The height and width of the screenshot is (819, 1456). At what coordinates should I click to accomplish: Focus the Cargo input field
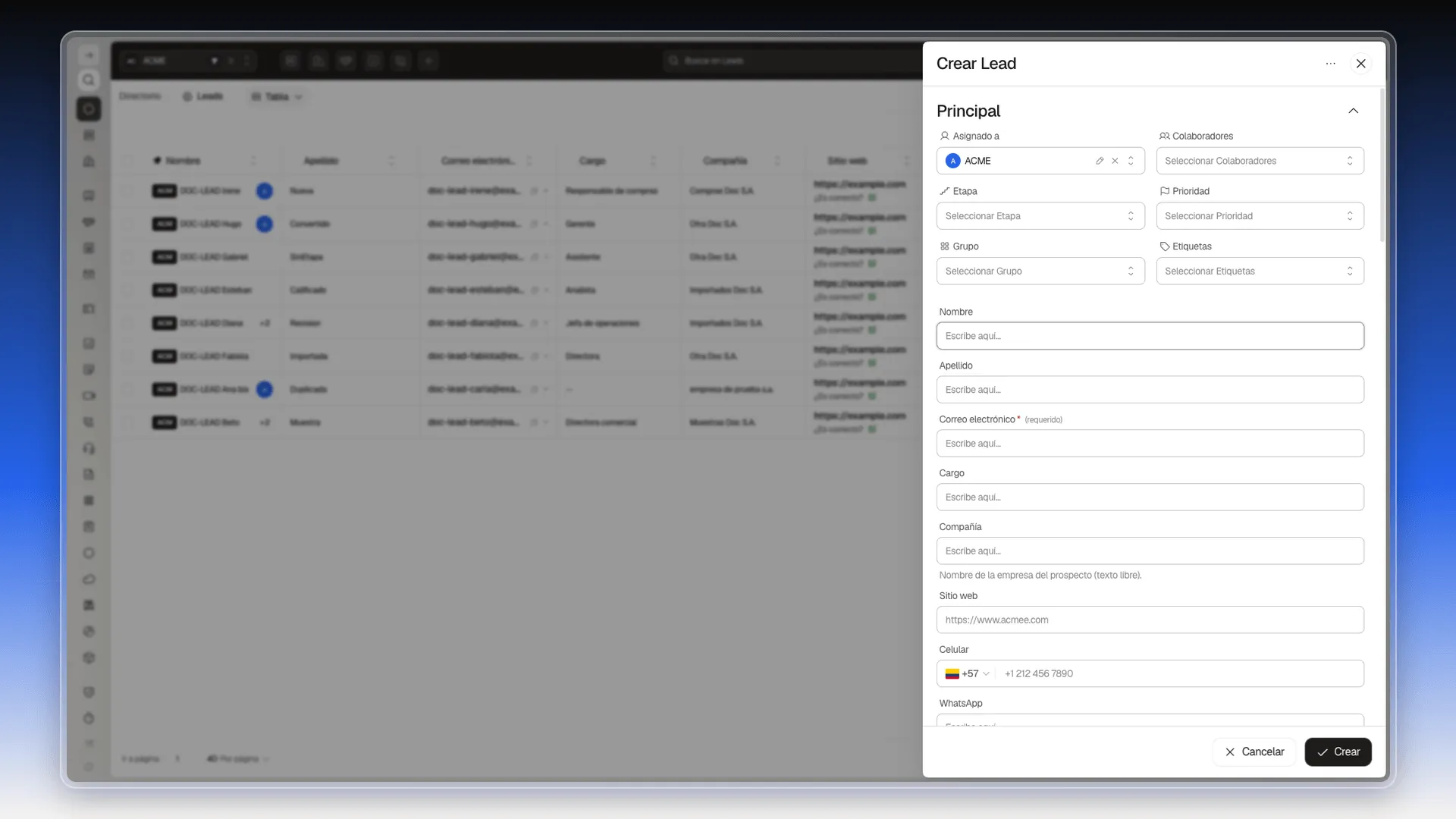point(1150,497)
